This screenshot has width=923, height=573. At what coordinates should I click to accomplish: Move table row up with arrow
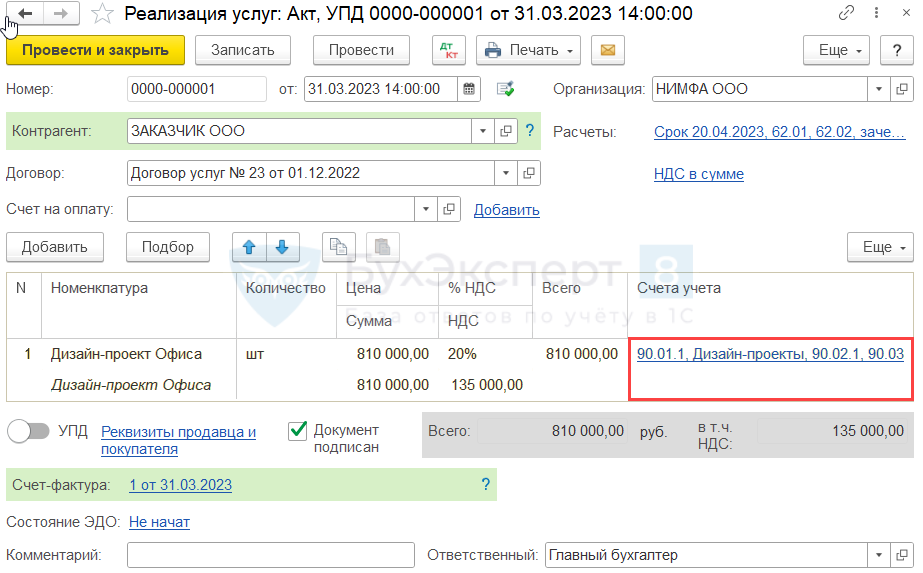click(248, 247)
